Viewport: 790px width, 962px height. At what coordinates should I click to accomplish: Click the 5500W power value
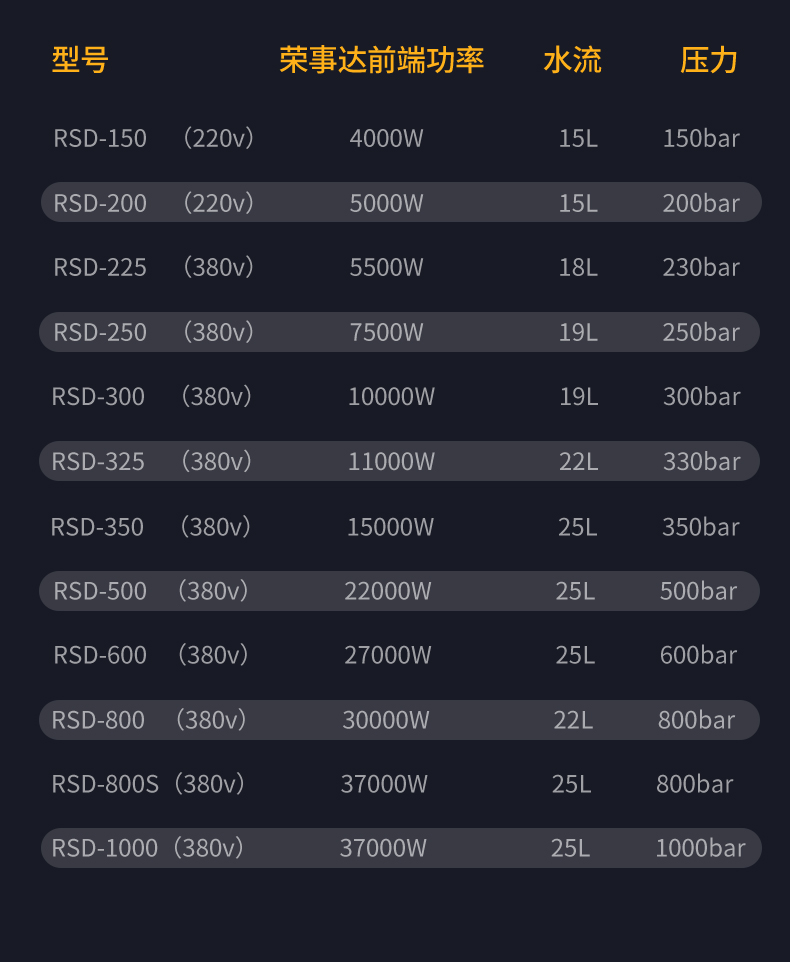coord(386,267)
